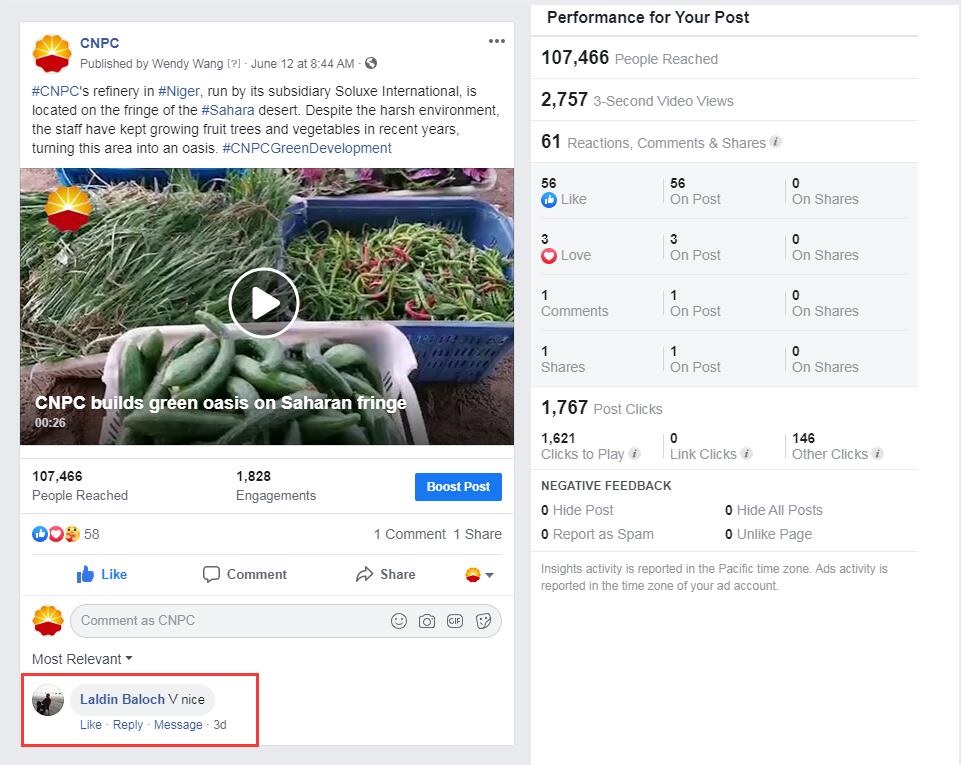Click the [?] help link after Wendy Wang

[234, 64]
